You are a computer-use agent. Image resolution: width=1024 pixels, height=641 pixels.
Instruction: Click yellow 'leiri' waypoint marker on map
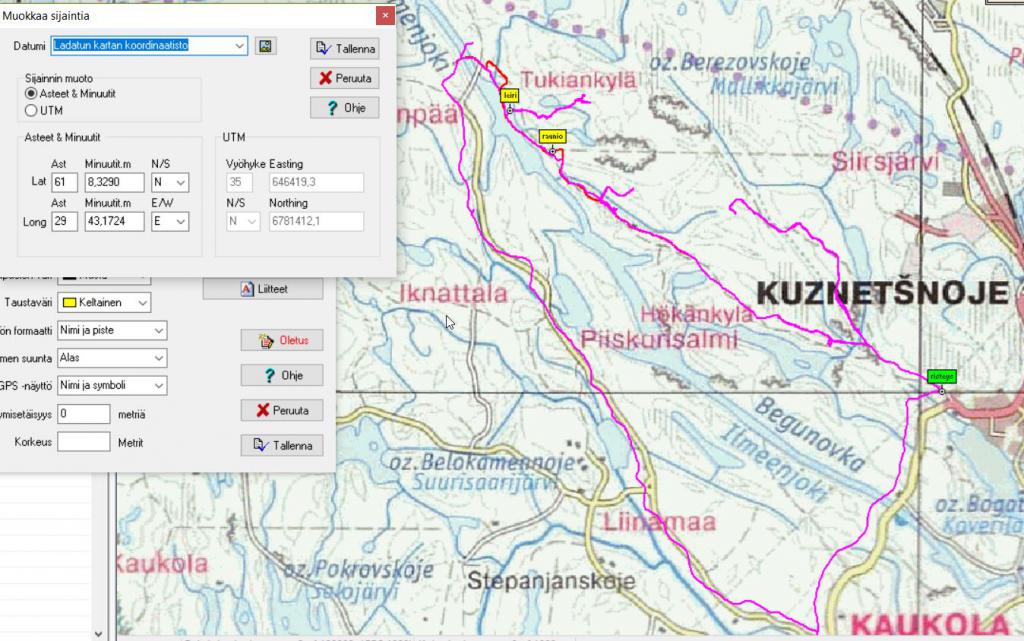[509, 96]
